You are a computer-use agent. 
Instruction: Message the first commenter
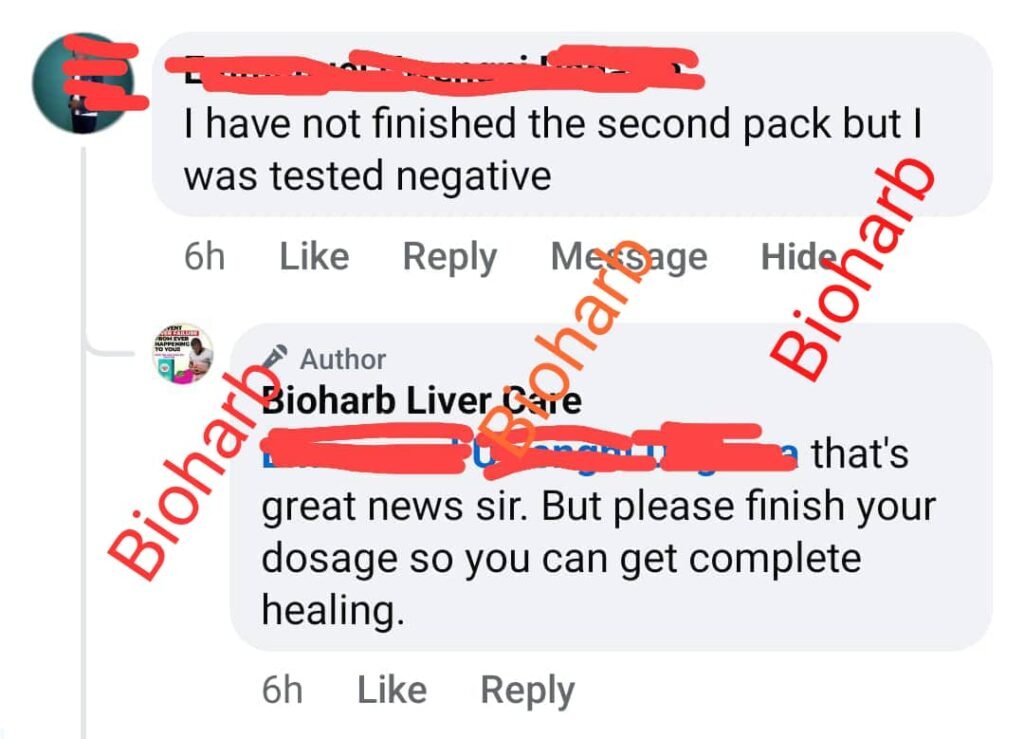(629, 257)
